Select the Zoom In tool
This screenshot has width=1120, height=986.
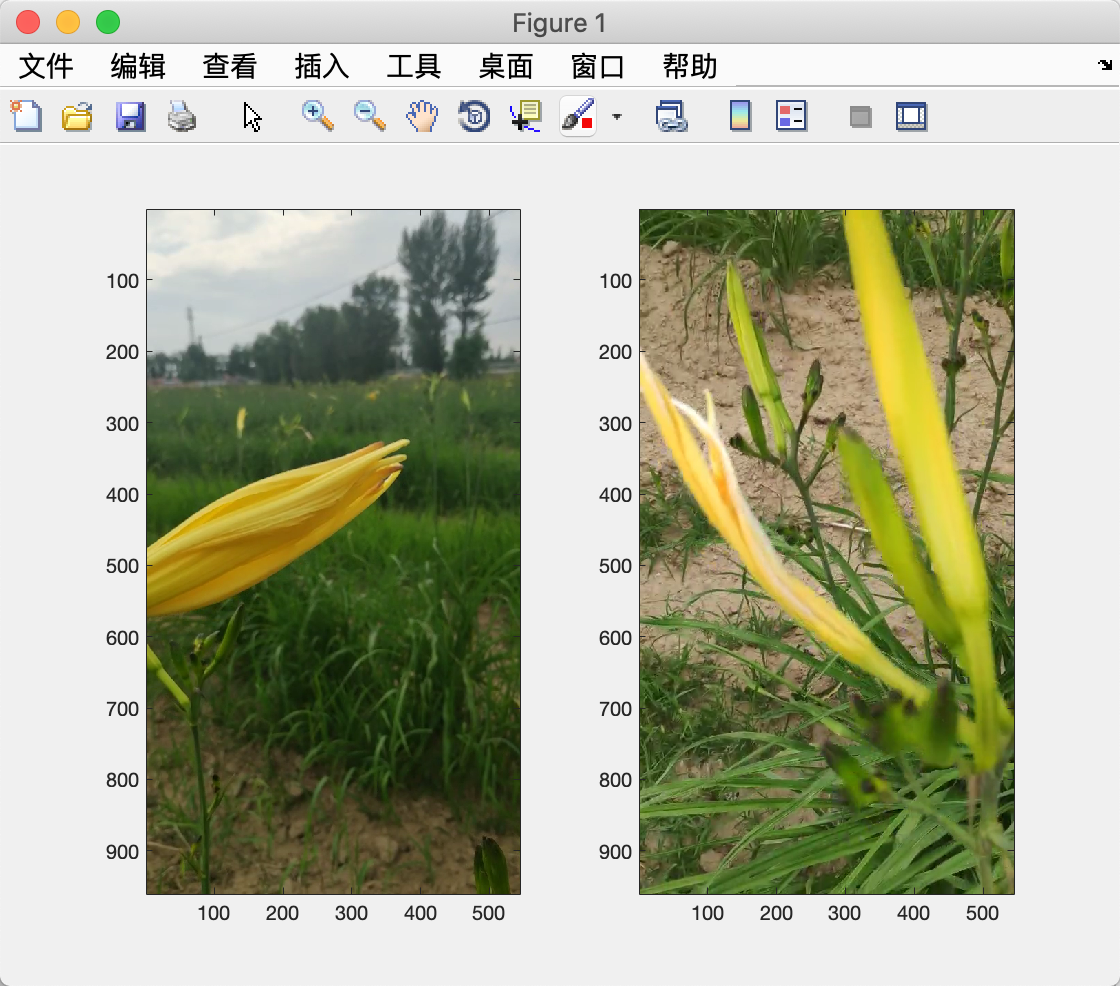317,116
